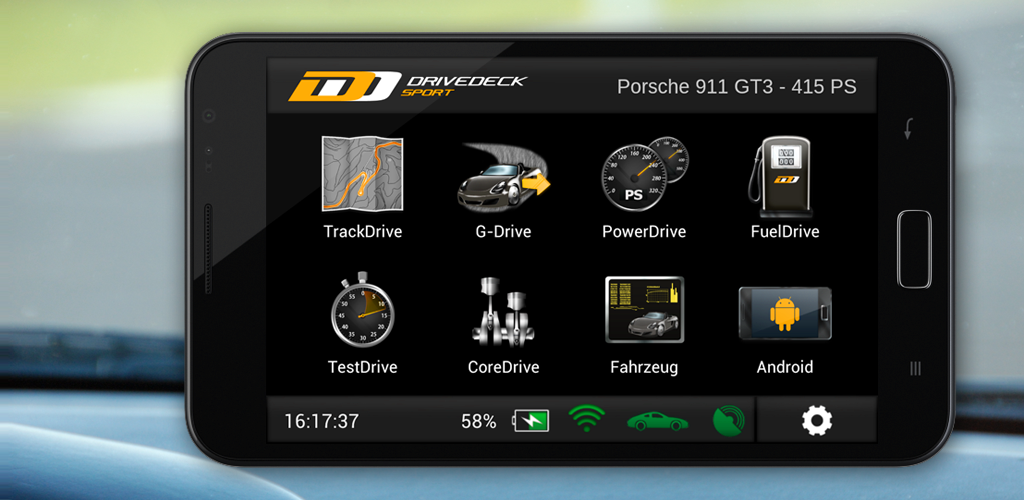
Task: Tap the green GPS satellite icon
Action: click(x=728, y=421)
